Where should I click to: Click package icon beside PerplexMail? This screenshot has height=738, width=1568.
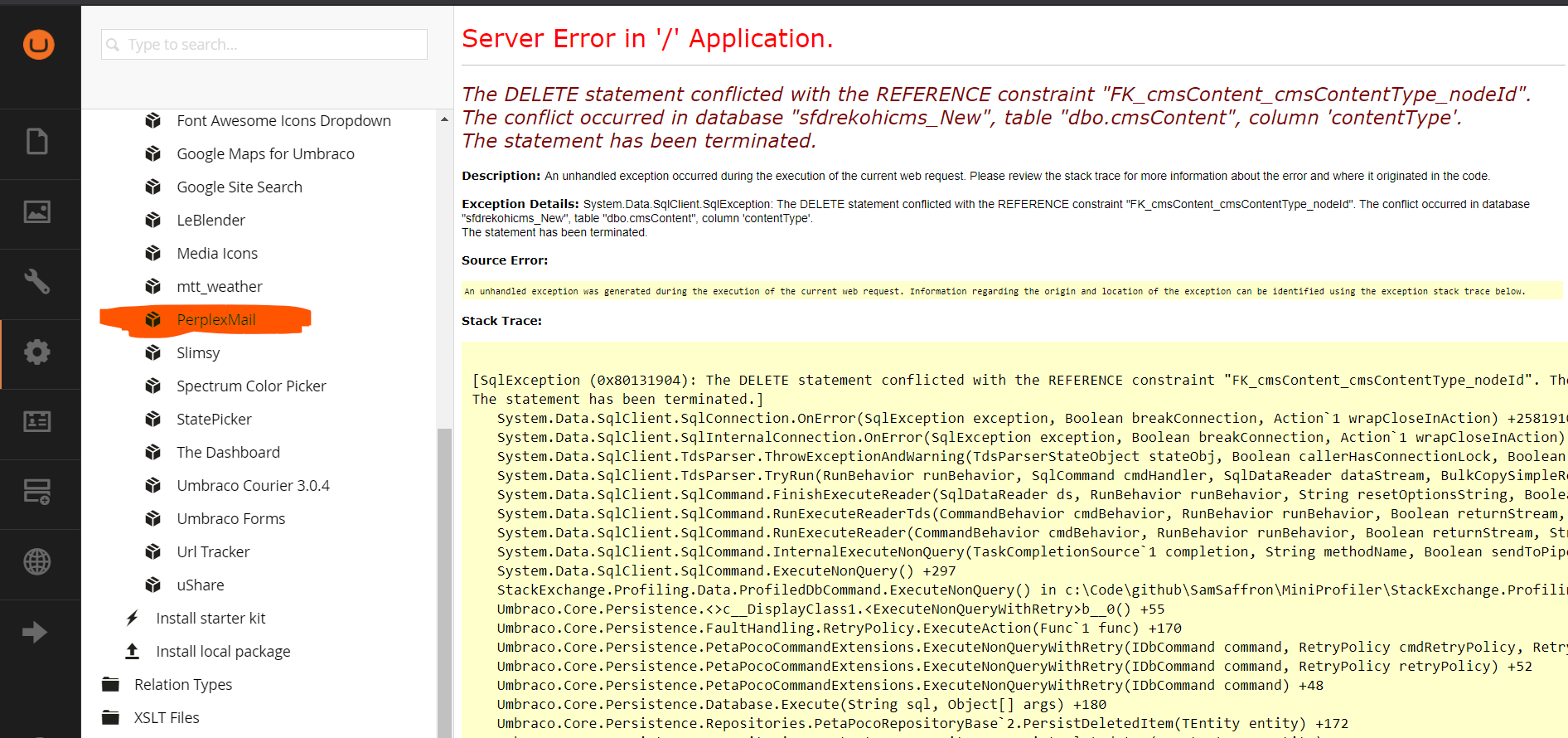pos(152,320)
